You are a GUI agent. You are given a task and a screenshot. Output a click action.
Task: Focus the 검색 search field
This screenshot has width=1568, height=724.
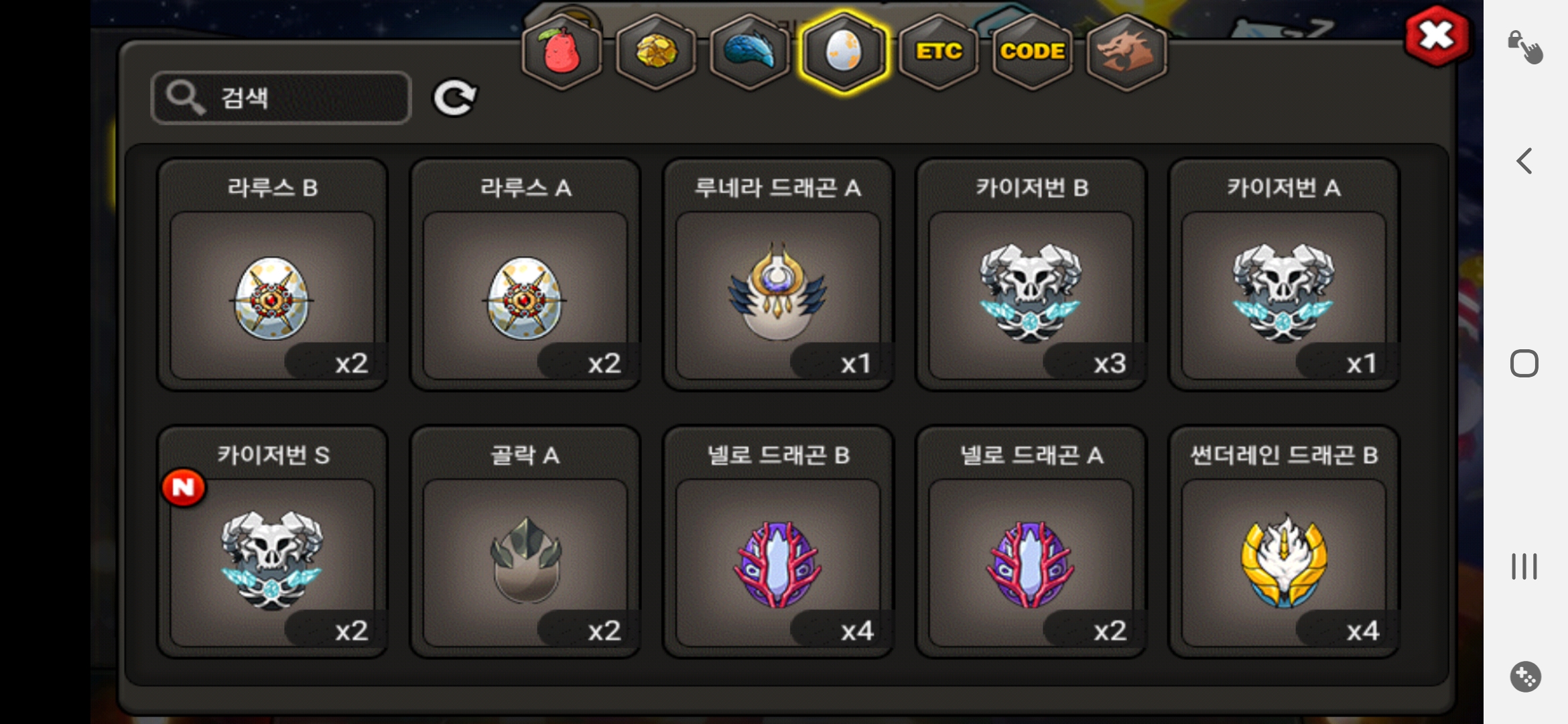click(x=281, y=98)
